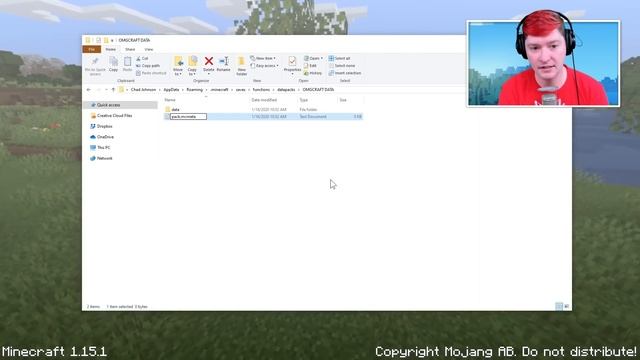Click the Copy icon in Clipboard group
The height and width of the screenshot is (360, 640).
pos(113,62)
